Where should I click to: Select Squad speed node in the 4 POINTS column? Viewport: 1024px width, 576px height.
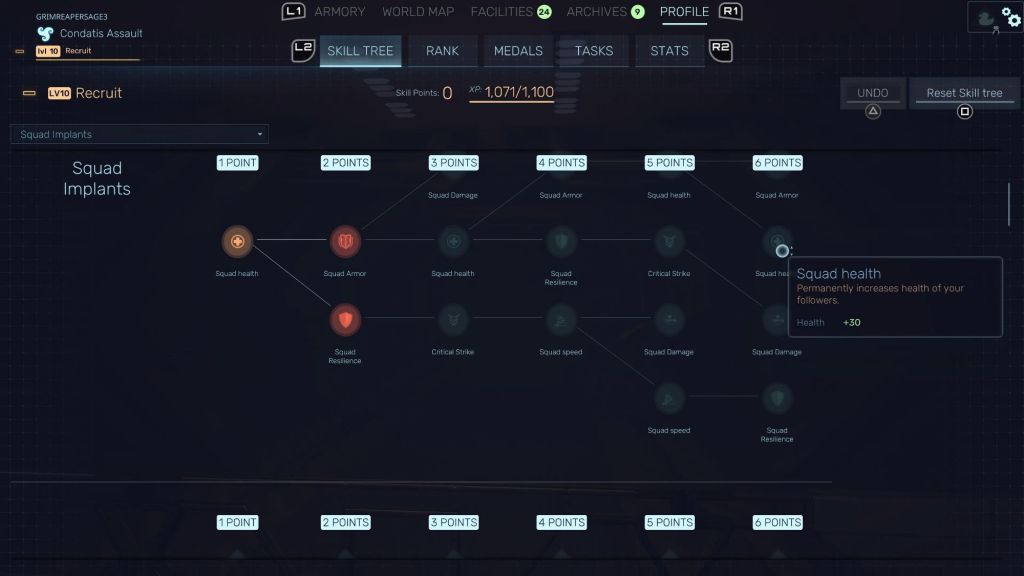coord(560,319)
